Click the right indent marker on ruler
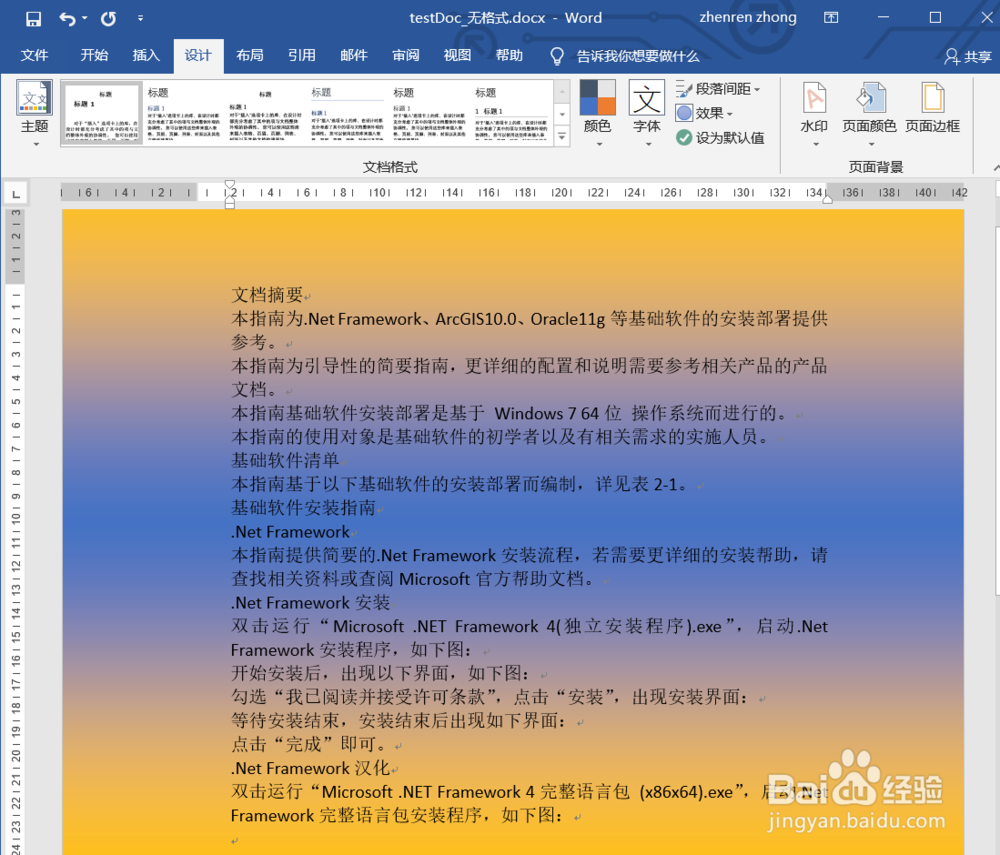Screen dimensions: 1000x855 click(827, 199)
